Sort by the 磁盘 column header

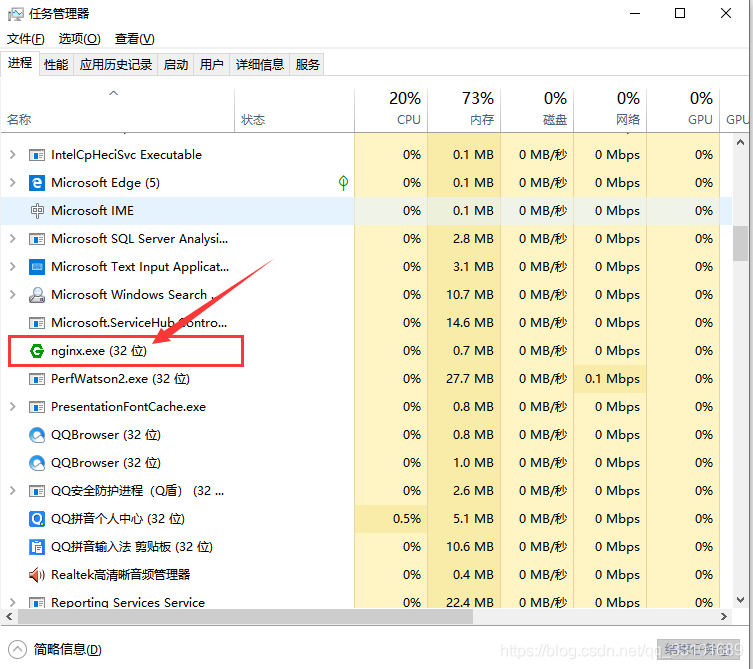click(537, 110)
